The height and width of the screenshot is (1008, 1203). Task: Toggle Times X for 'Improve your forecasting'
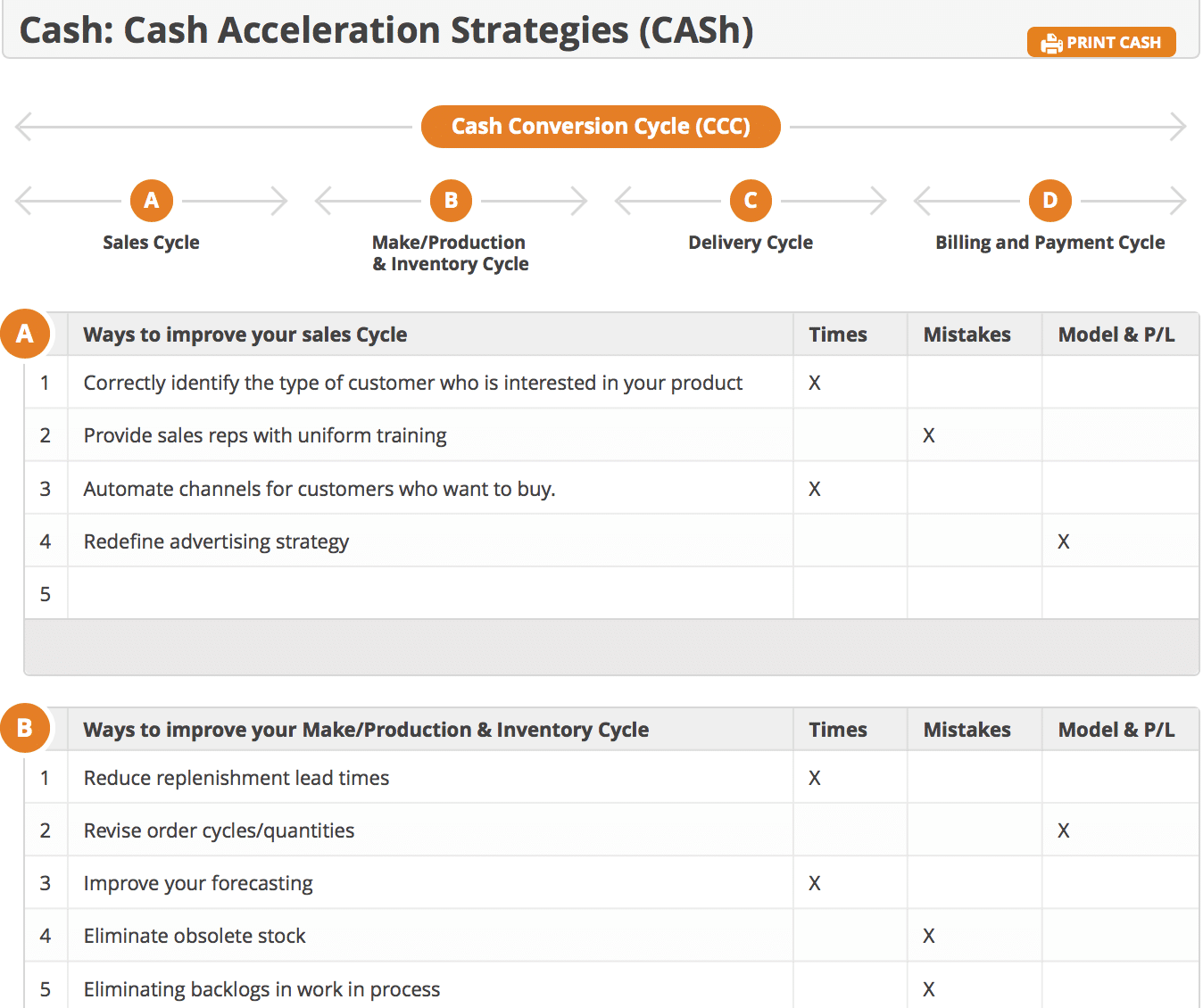pyautogui.click(x=815, y=883)
